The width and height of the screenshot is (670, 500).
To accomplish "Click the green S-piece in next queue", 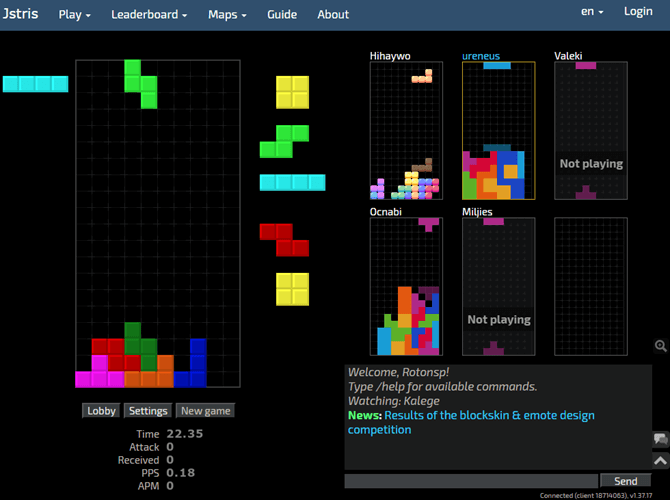I will tap(285, 141).
